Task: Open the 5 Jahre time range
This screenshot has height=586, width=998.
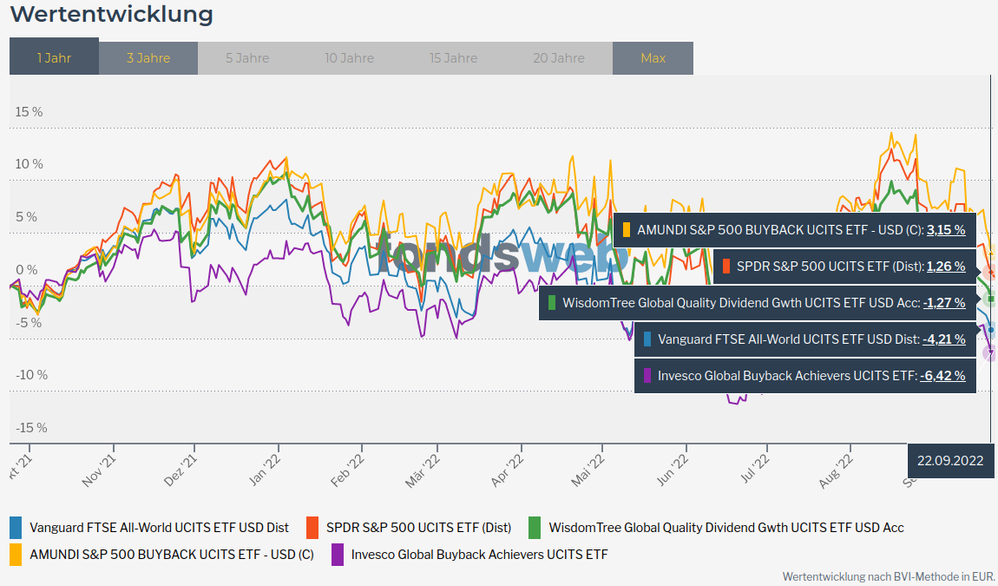Action: pos(247,57)
